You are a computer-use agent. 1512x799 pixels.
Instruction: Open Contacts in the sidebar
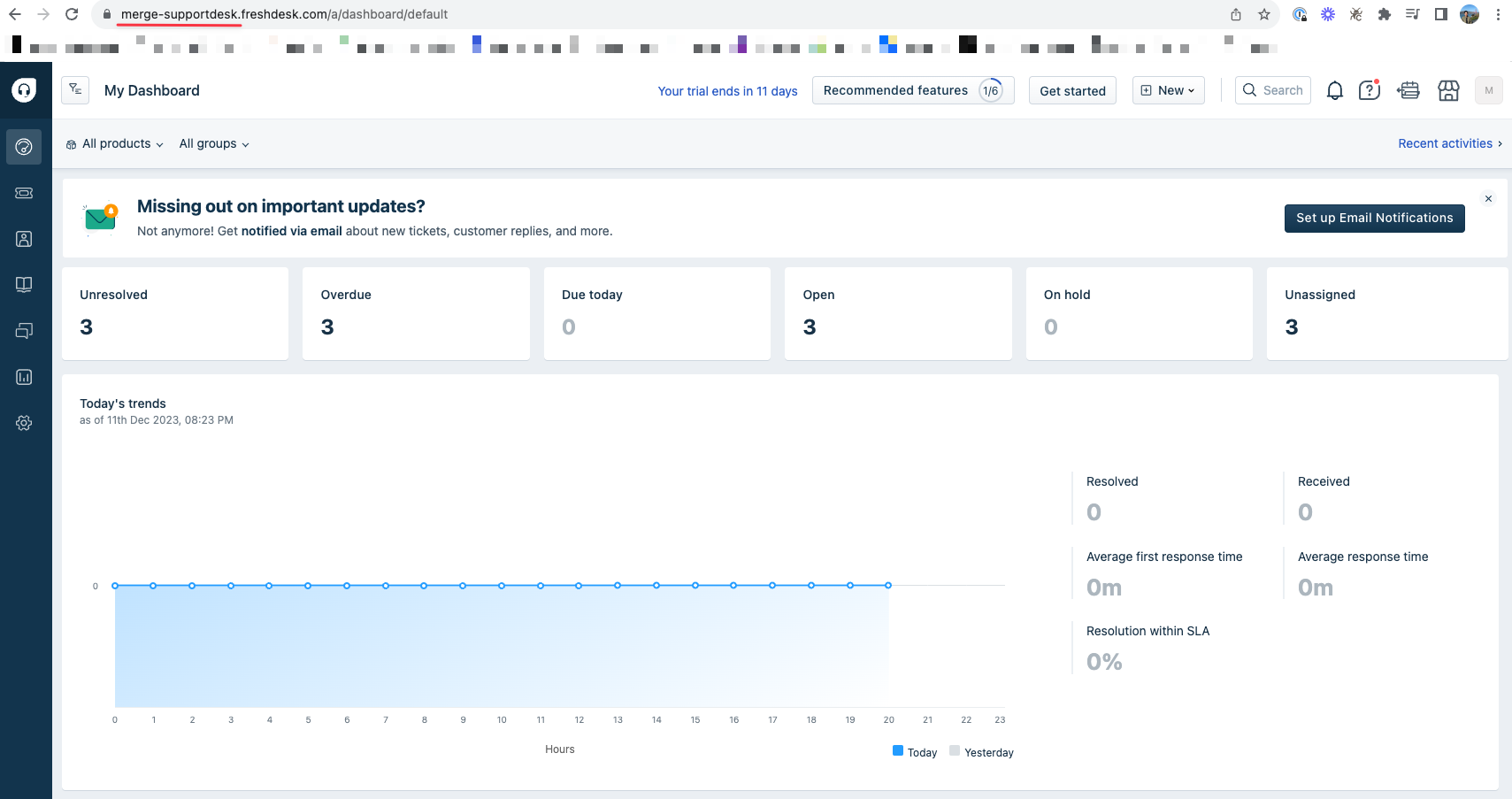coord(24,239)
